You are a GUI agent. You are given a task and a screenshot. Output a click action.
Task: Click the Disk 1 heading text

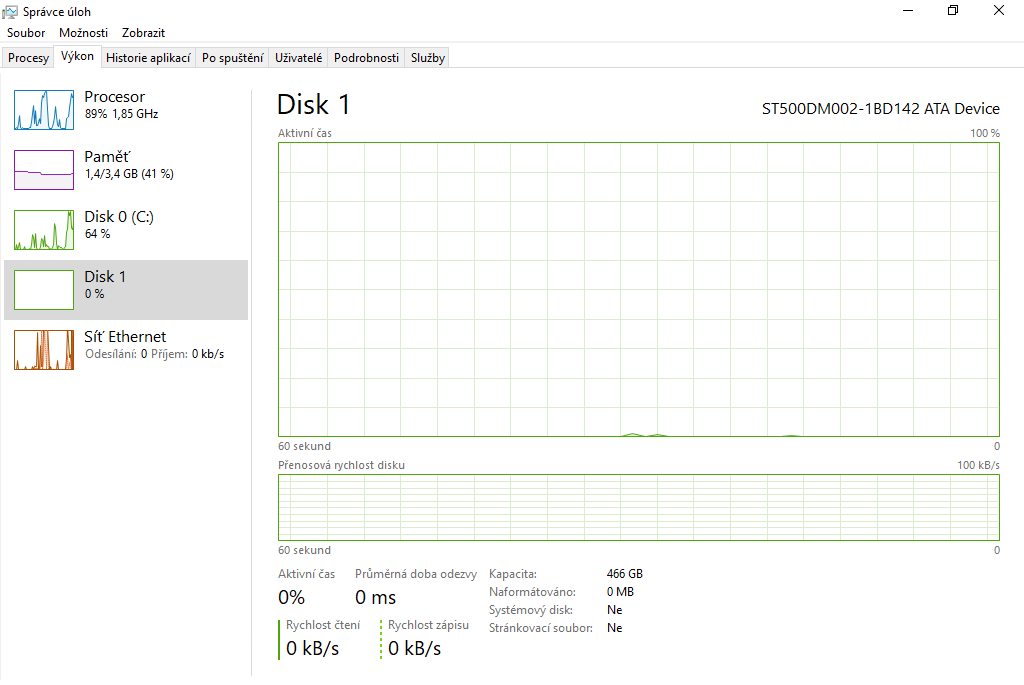pos(313,105)
